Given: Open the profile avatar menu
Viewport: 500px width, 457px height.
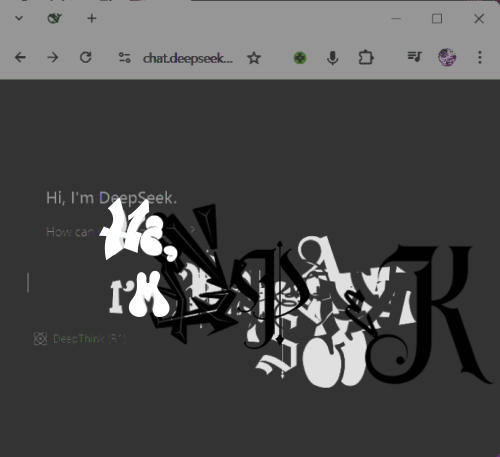Looking at the screenshot, I should coord(447,57).
